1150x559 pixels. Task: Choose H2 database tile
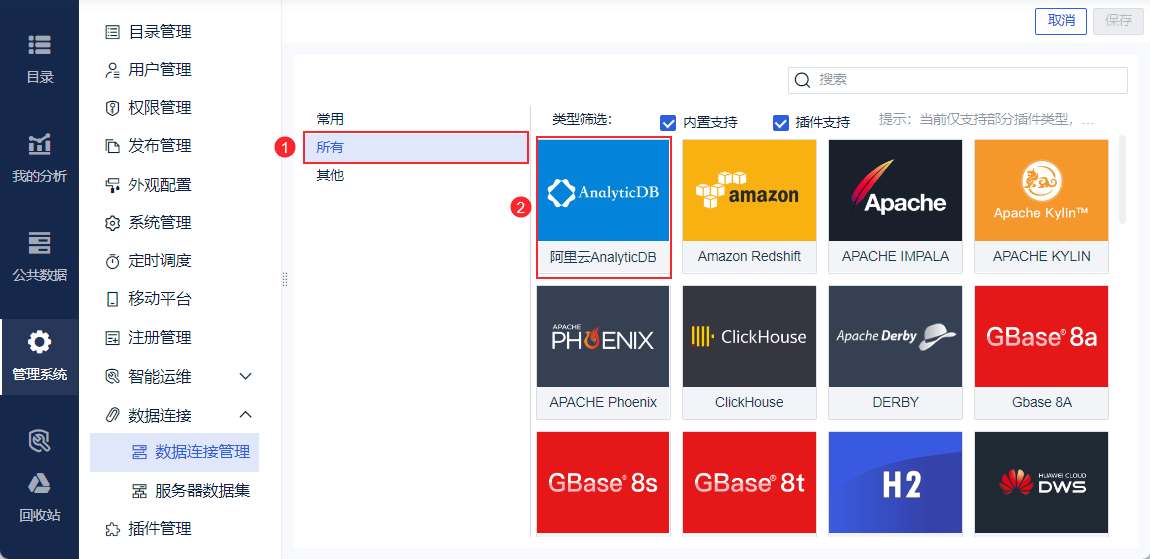895,484
